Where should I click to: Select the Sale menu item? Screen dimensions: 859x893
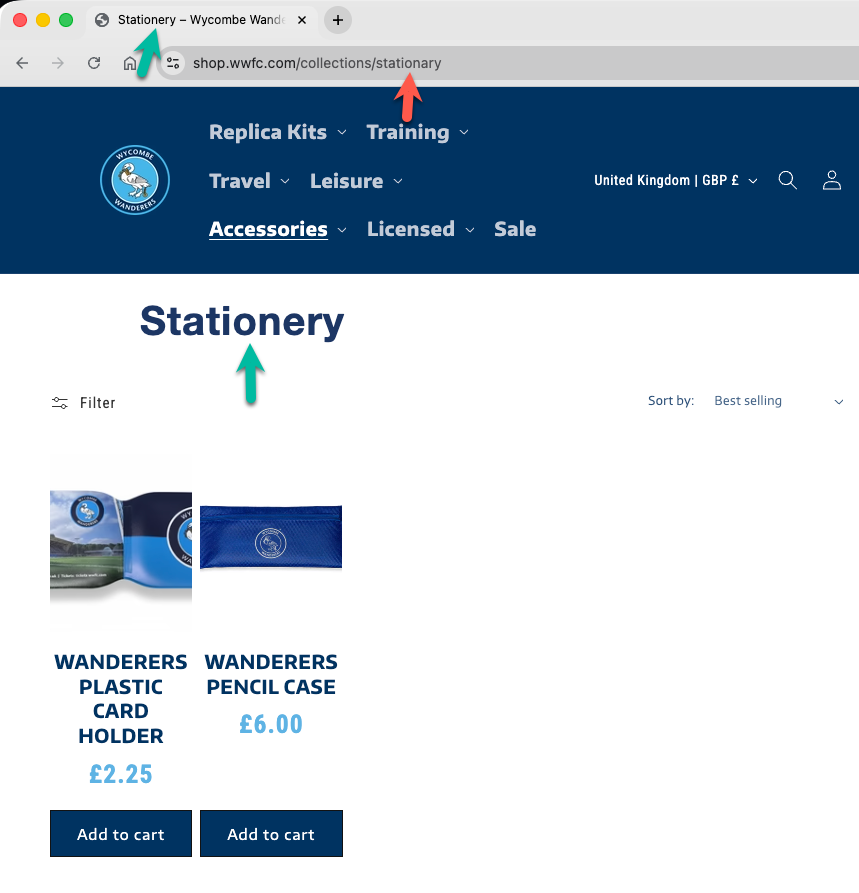(x=515, y=229)
